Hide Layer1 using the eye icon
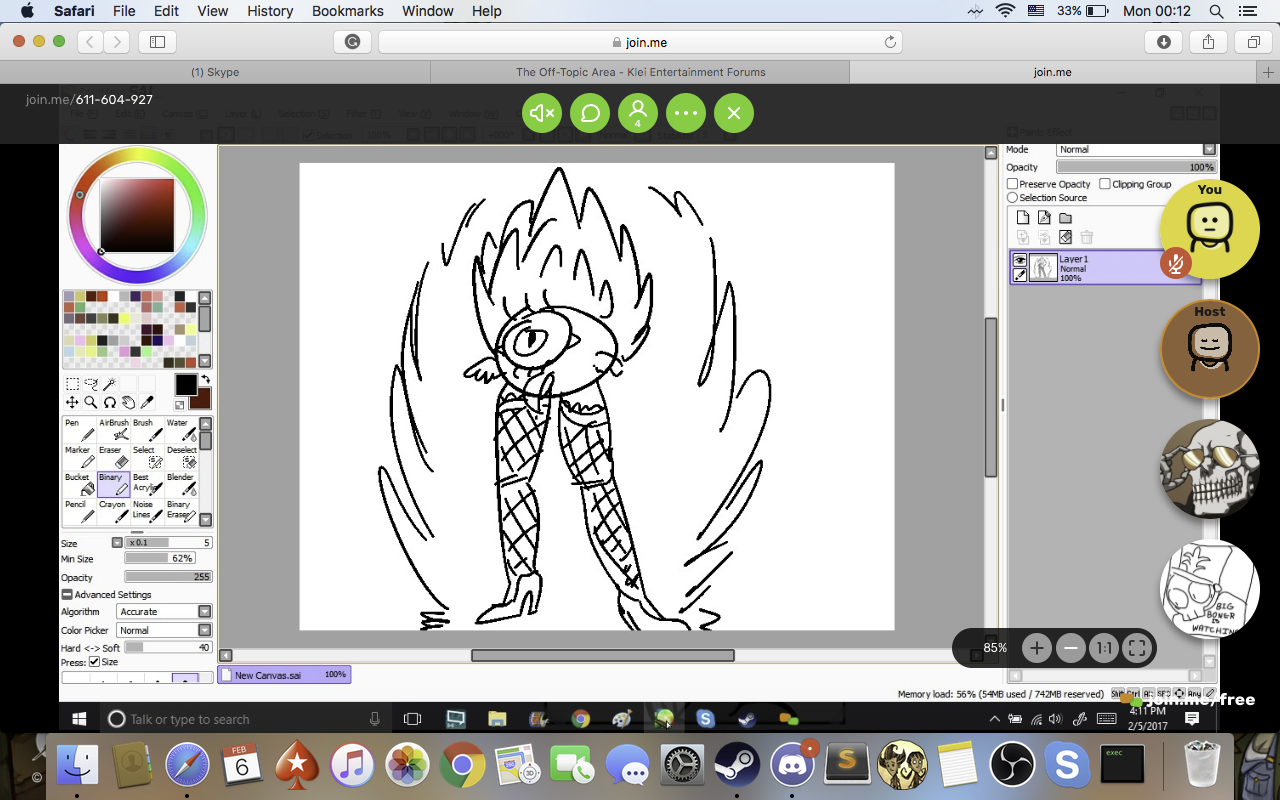The image size is (1280, 800). point(1020,260)
